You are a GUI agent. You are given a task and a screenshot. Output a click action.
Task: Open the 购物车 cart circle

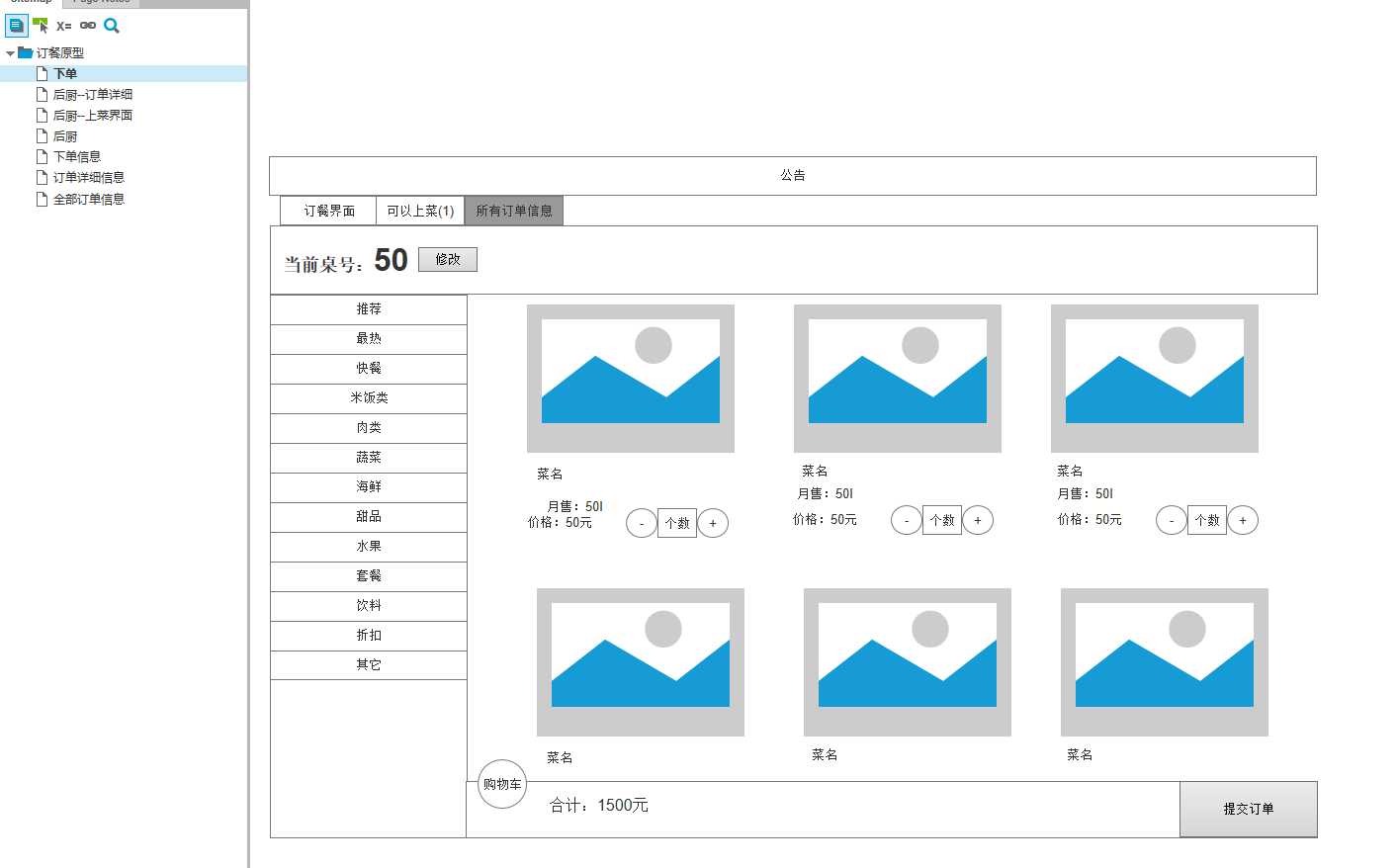click(x=502, y=784)
